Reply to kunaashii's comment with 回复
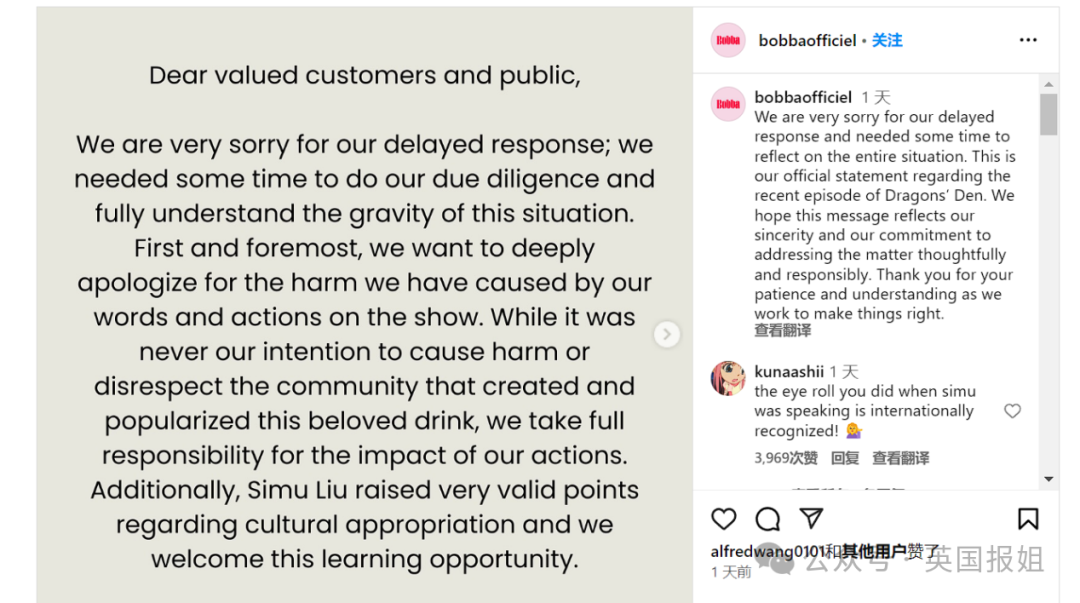1080x603 pixels. pyautogui.click(x=845, y=458)
